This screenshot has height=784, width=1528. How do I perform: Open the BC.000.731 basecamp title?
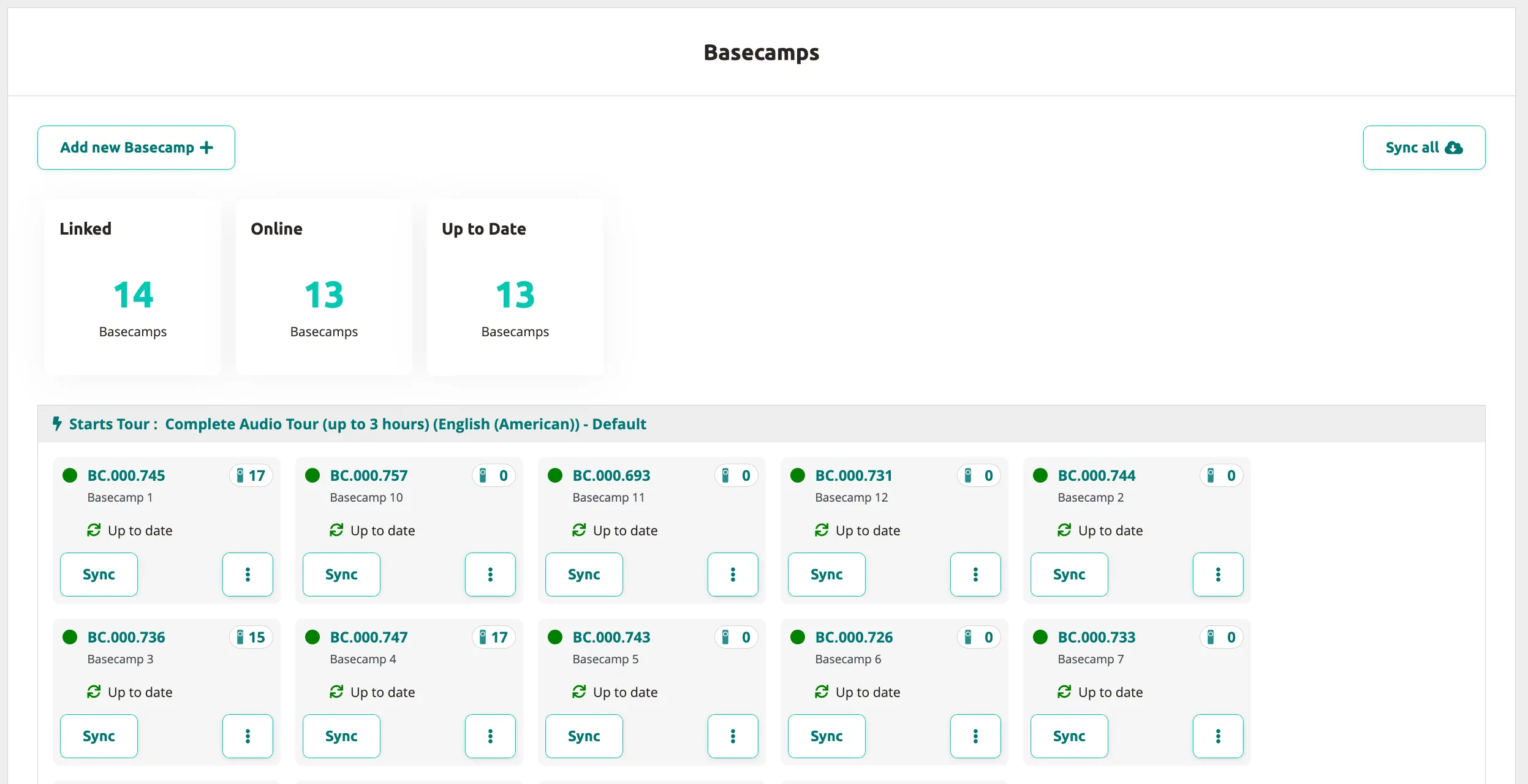point(853,475)
